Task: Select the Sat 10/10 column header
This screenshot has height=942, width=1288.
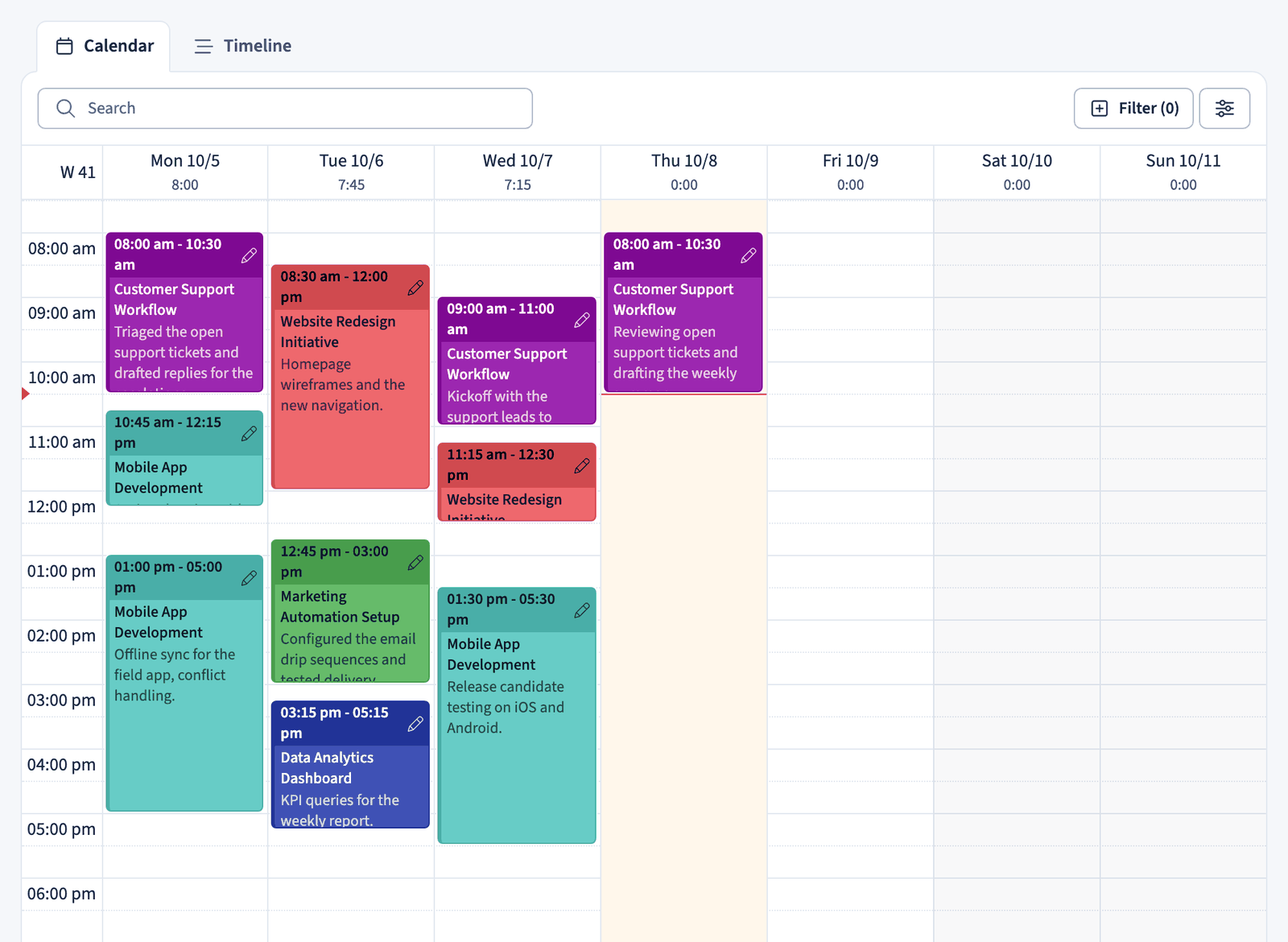Action: (1017, 171)
